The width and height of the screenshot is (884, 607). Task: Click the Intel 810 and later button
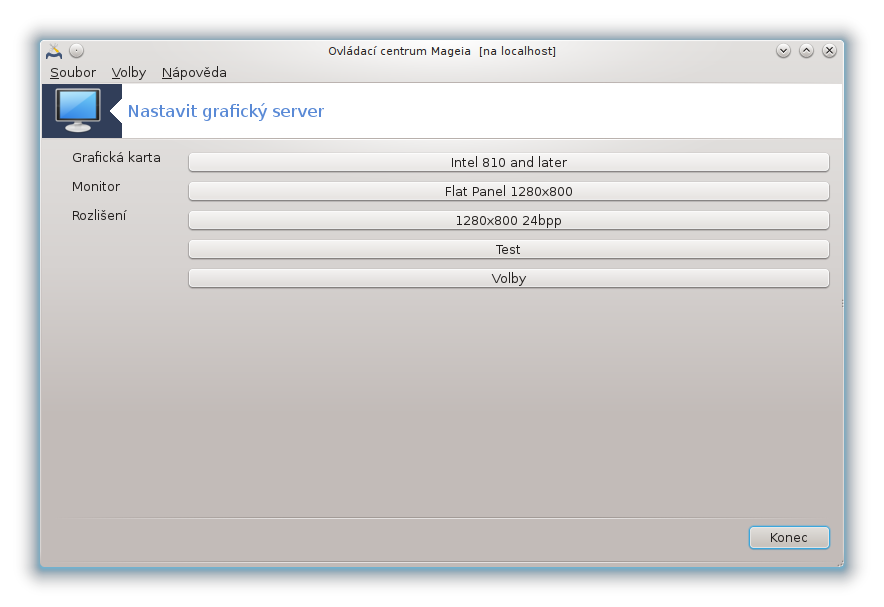(509, 162)
